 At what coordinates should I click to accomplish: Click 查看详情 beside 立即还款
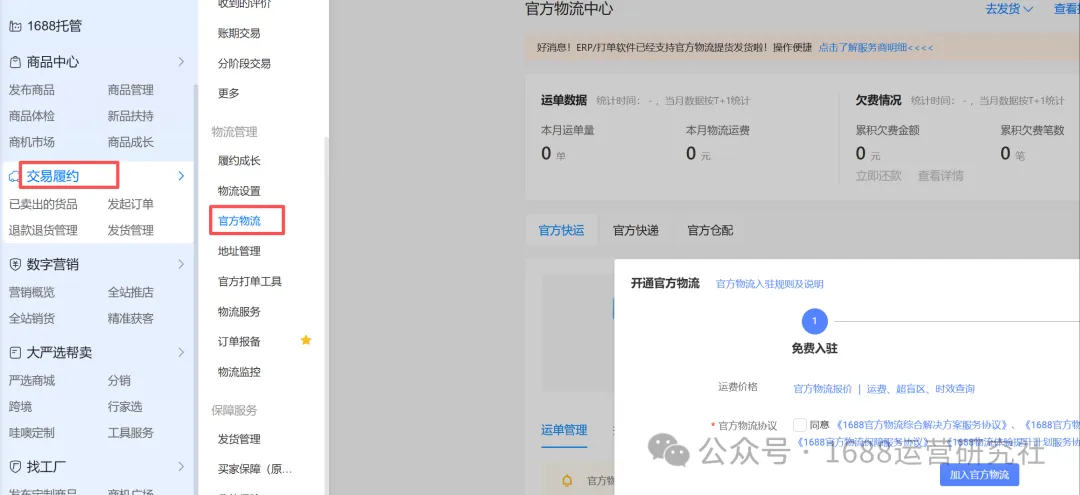[x=940, y=176]
